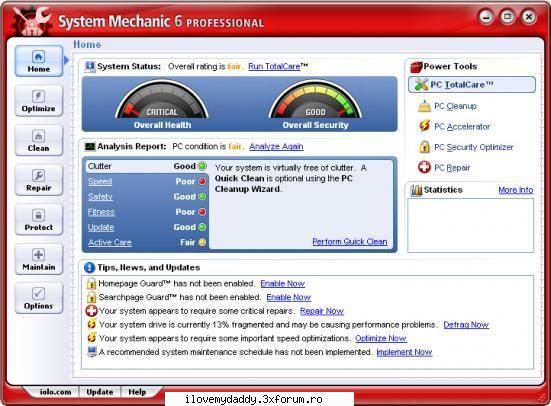Open the Active Care analysis link
The image size is (551, 406).
[110, 242]
